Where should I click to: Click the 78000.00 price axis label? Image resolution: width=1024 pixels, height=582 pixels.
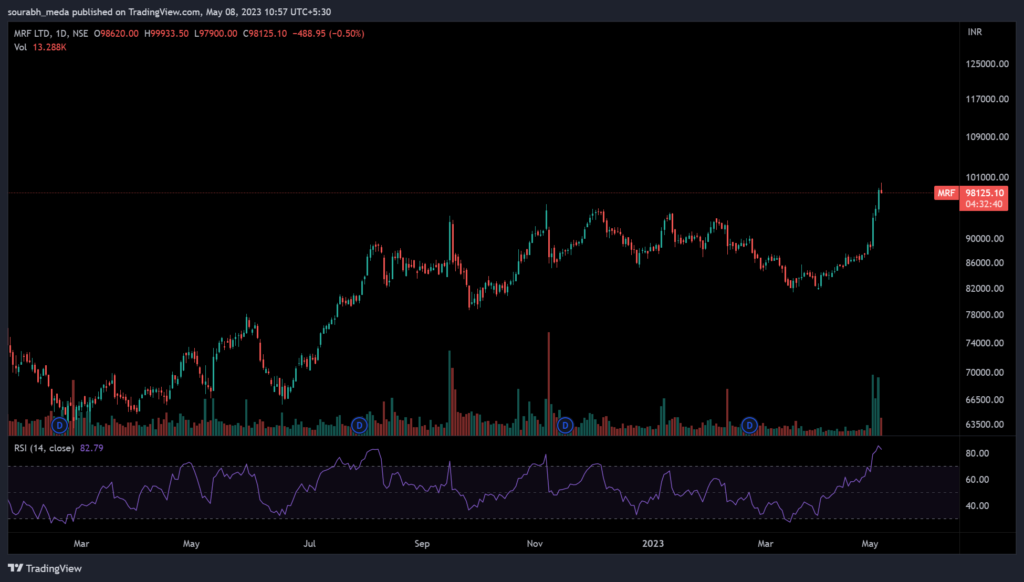click(985, 315)
